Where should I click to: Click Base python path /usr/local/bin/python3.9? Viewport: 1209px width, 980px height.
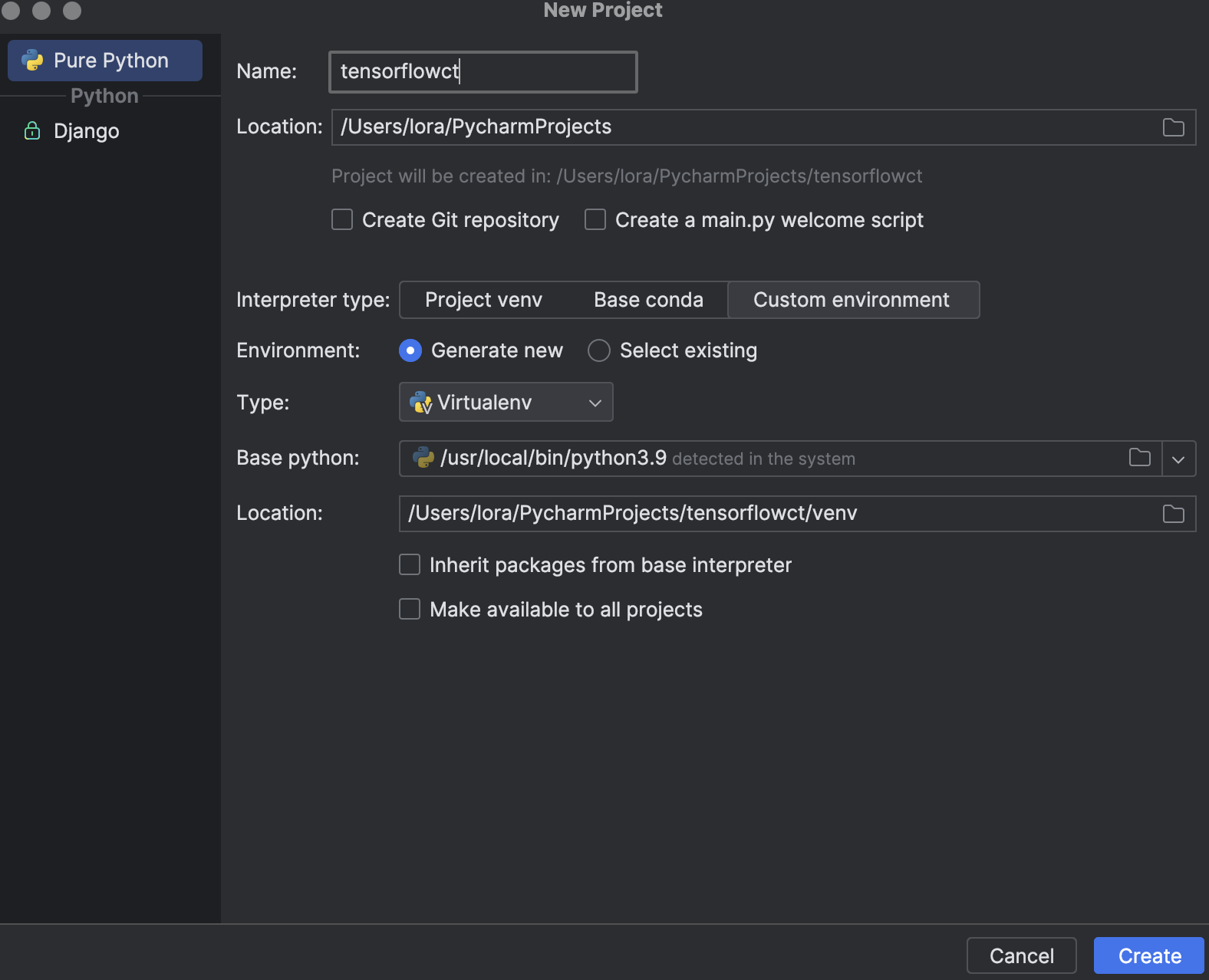click(553, 458)
